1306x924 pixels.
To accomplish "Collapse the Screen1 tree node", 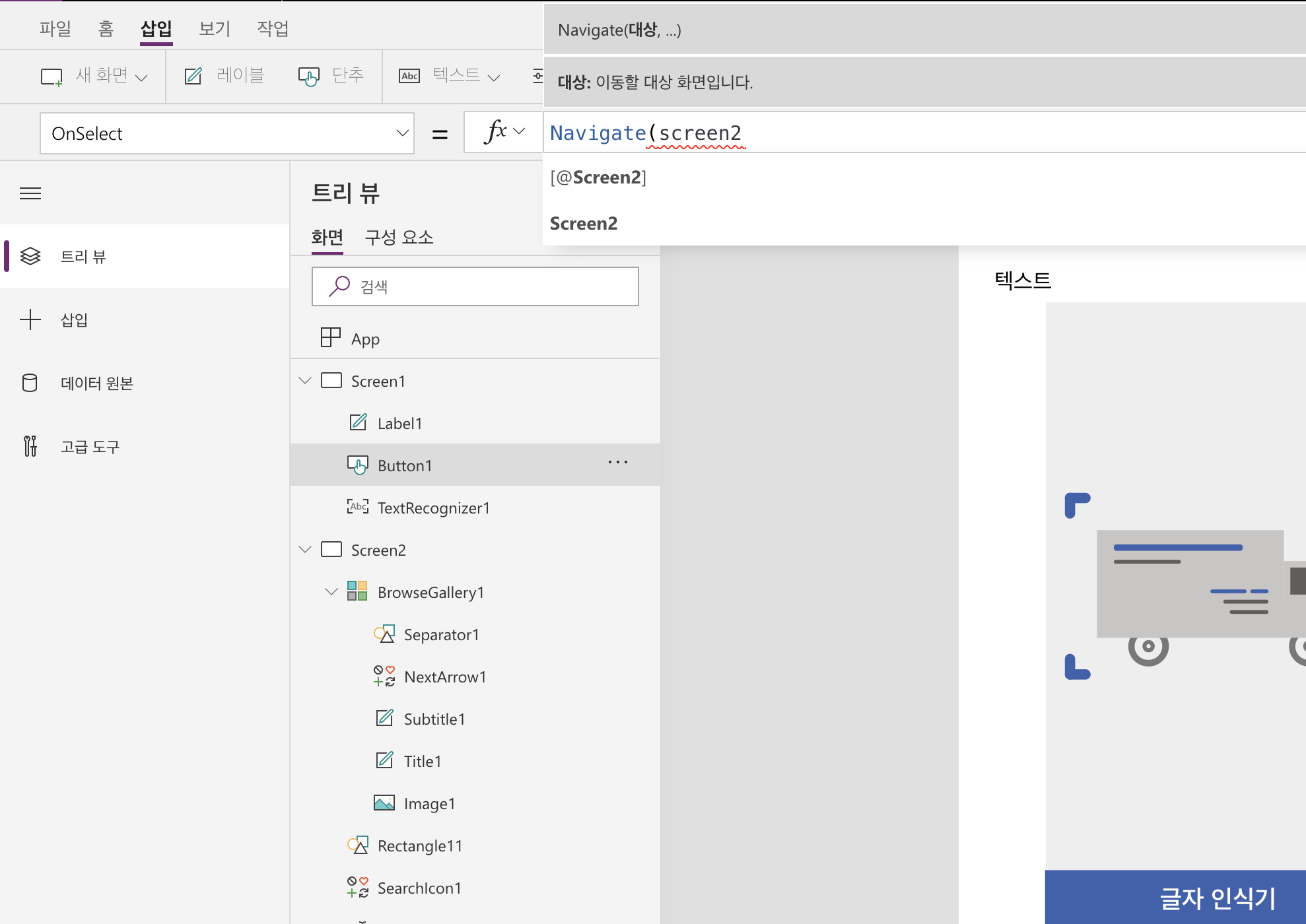I will (x=305, y=381).
